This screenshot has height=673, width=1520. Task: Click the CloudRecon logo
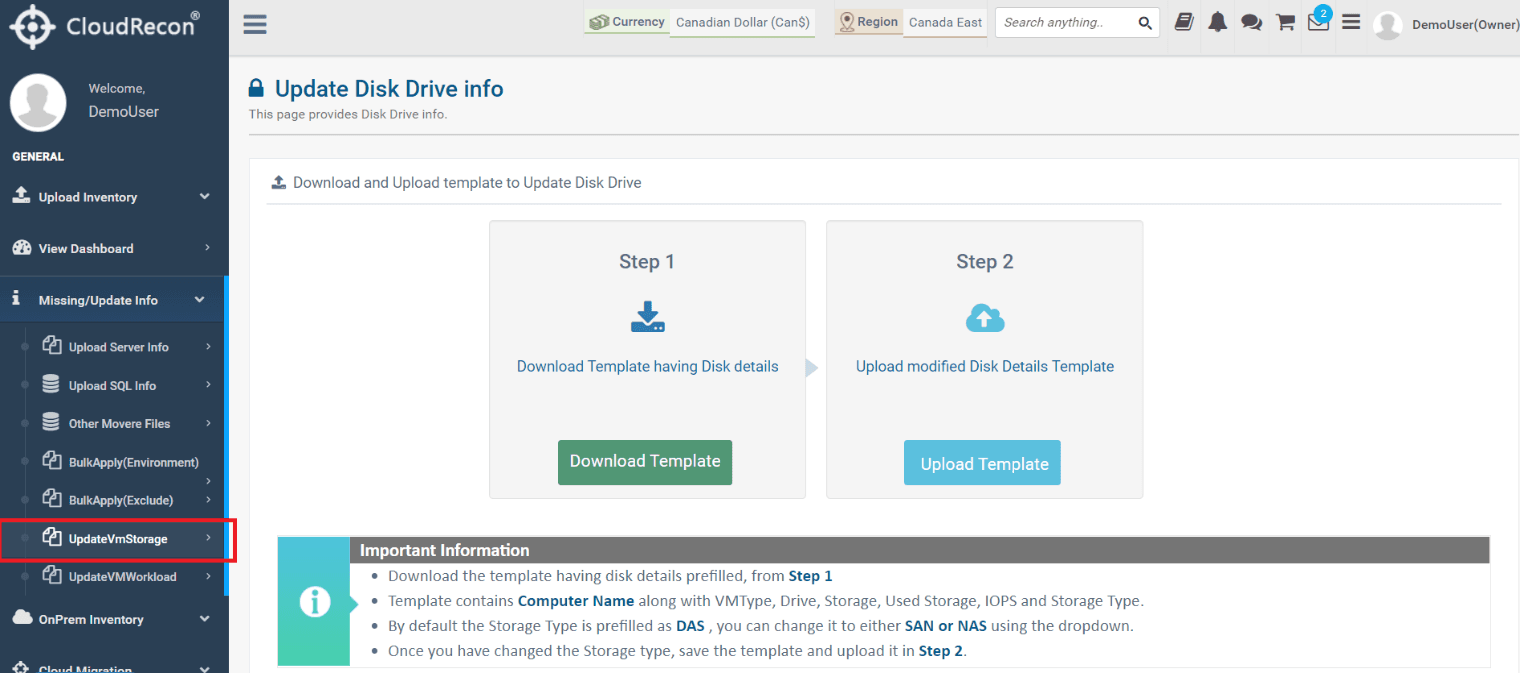pyautogui.click(x=105, y=26)
